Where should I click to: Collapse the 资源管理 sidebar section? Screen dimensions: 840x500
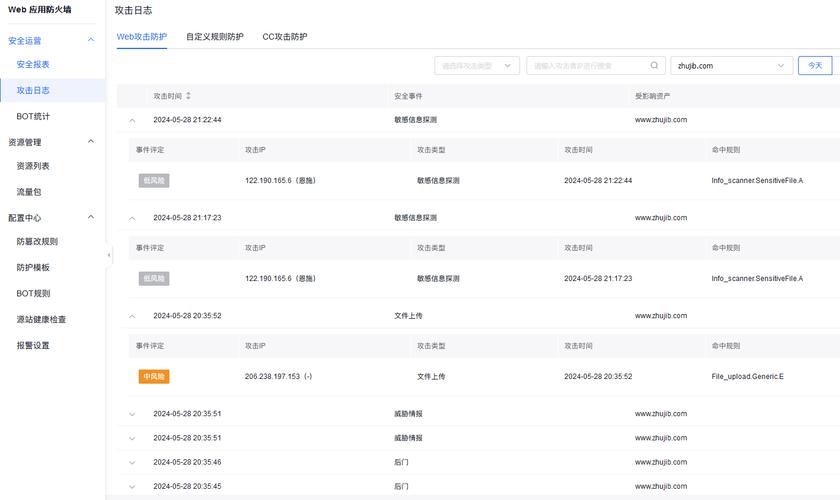tap(91, 142)
